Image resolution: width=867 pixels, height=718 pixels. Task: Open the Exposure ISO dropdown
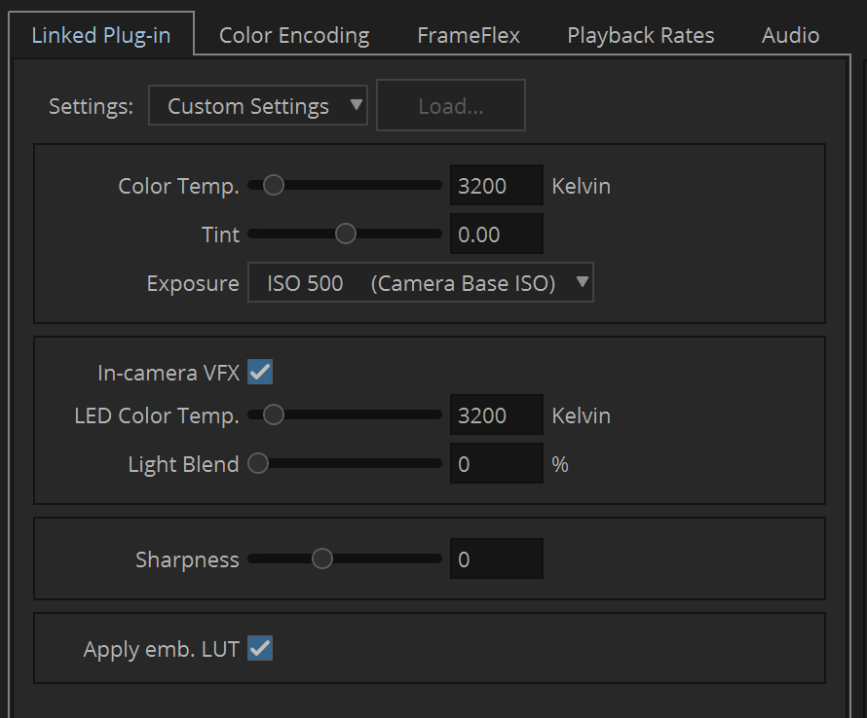pos(420,282)
